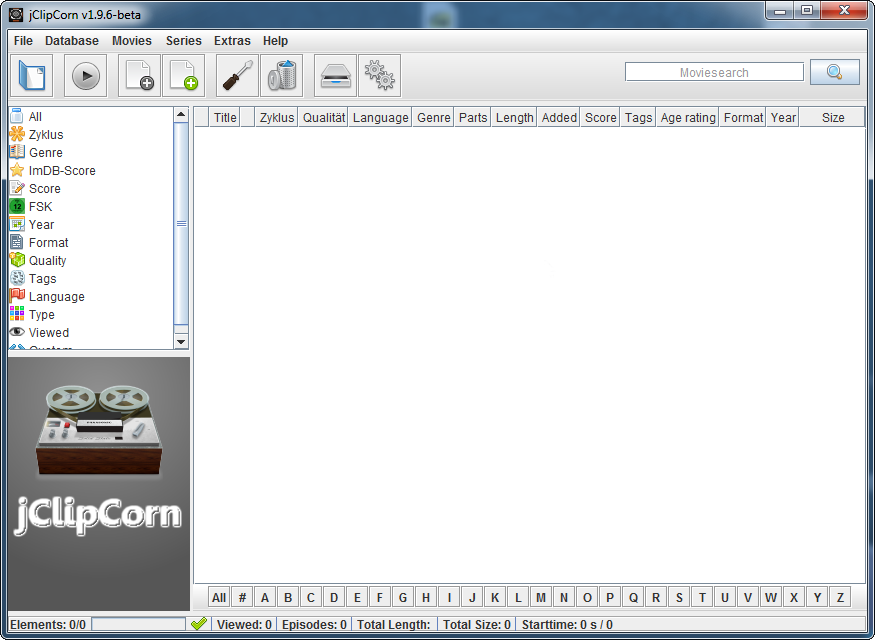Click sidebar scrollbar down arrow
Screen dimensions: 875x640
click(x=181, y=341)
